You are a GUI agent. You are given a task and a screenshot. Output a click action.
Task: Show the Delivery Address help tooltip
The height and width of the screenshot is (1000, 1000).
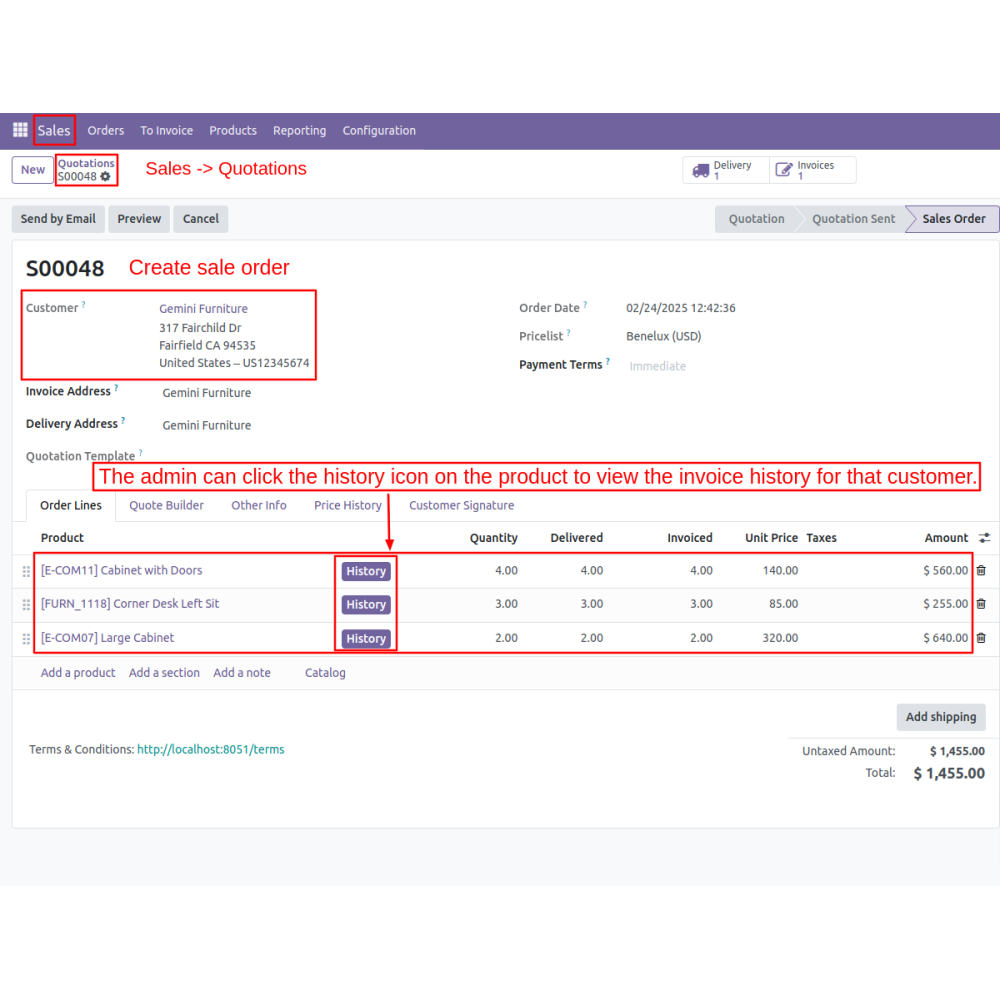point(123,420)
